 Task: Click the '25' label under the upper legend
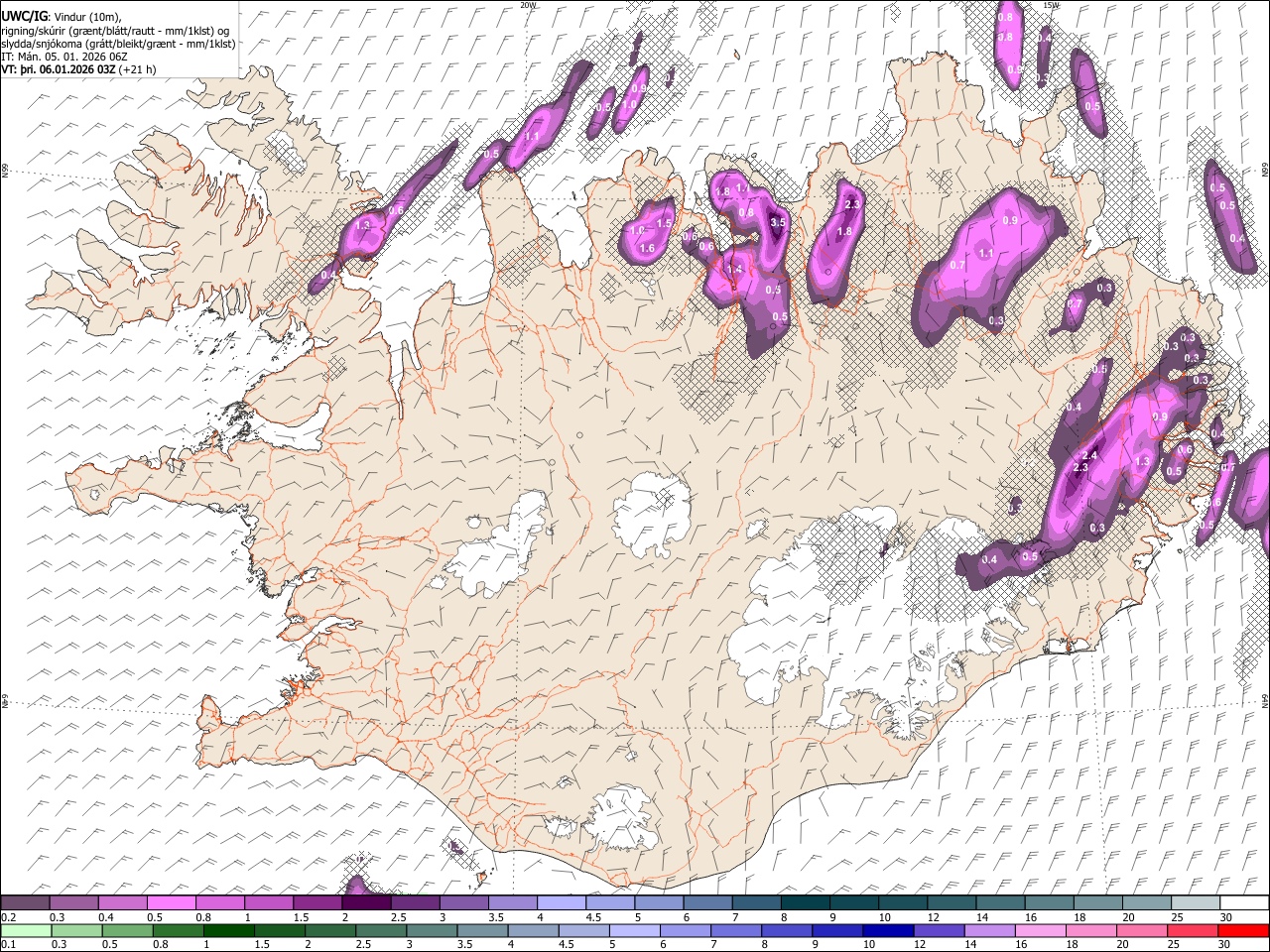(1178, 917)
